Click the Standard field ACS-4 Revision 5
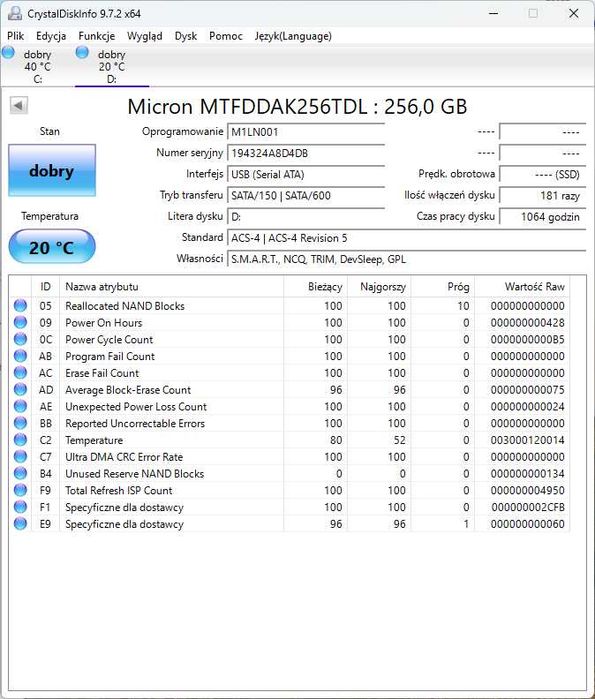595x699 pixels. click(x=406, y=238)
